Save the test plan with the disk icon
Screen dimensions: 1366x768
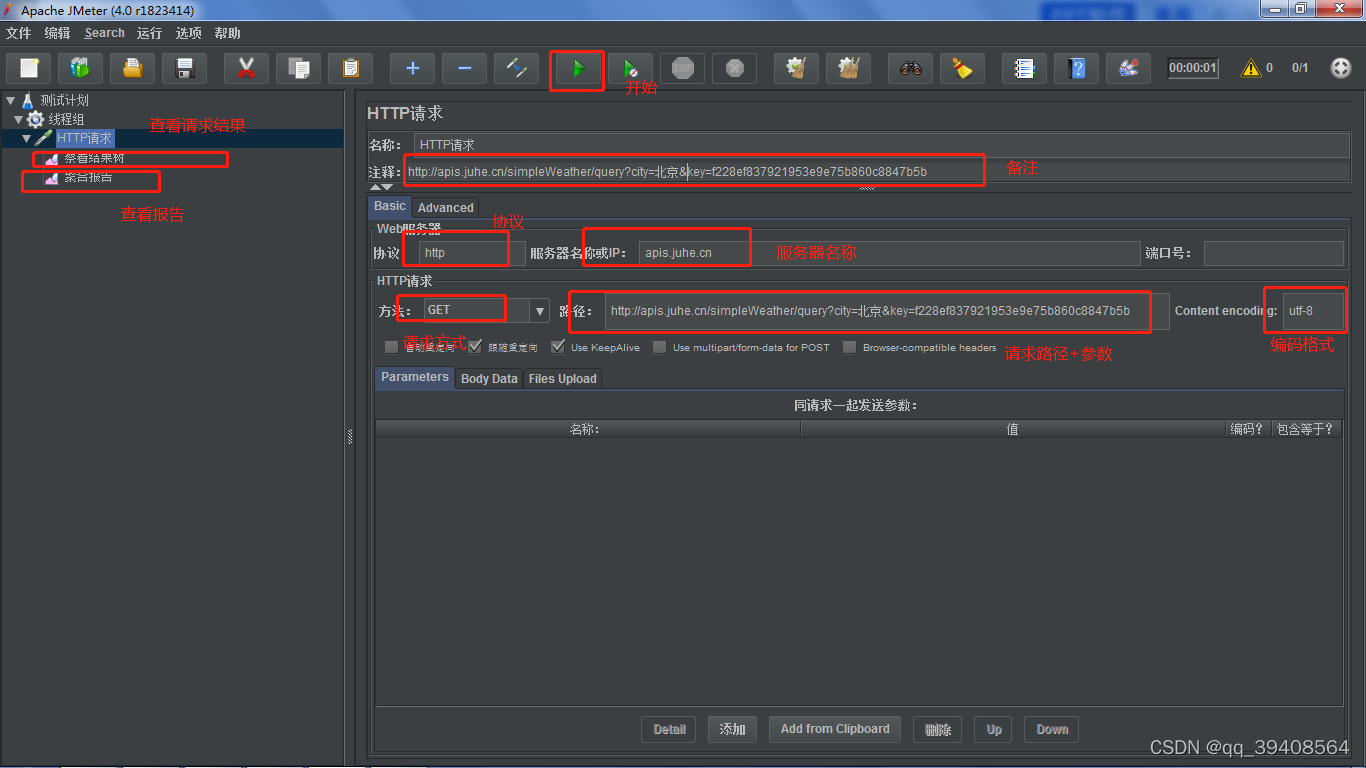(184, 69)
